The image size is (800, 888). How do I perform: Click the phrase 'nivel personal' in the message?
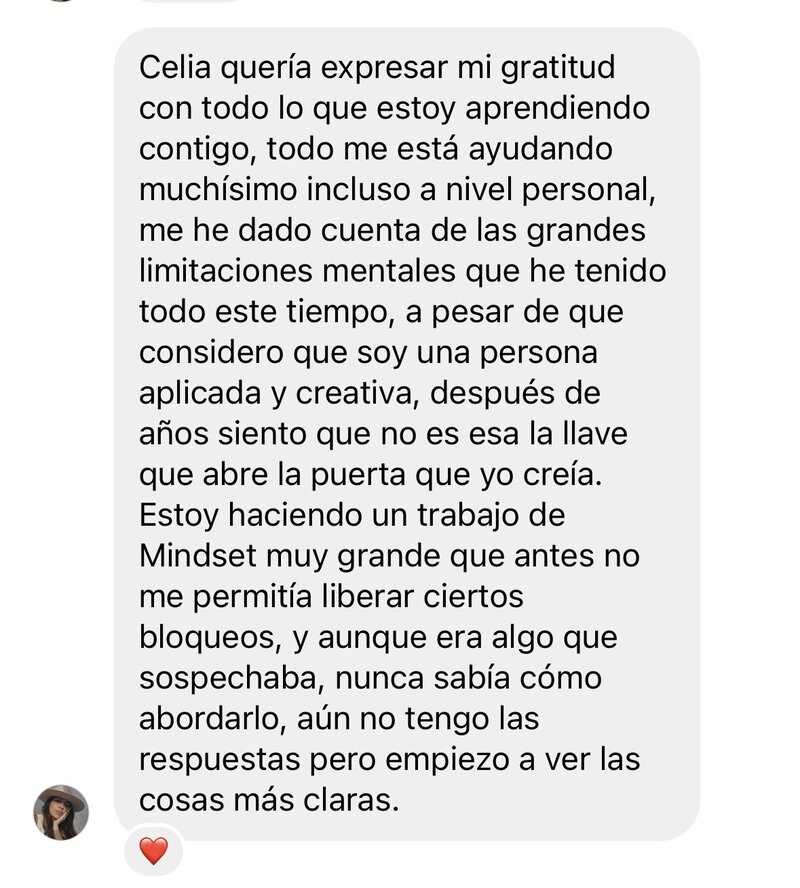[550, 191]
